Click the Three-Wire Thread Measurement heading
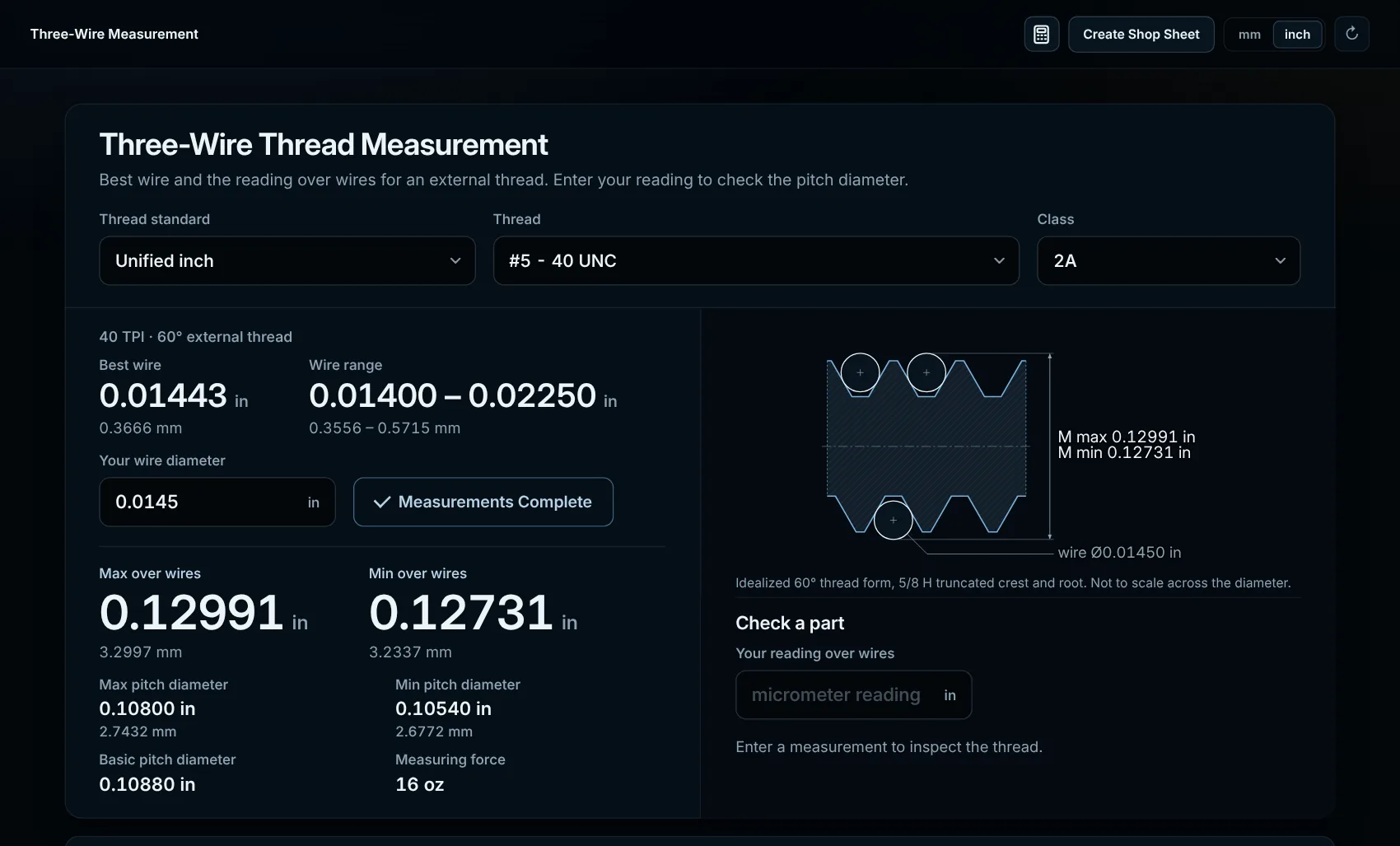1400x846 pixels. 323,144
